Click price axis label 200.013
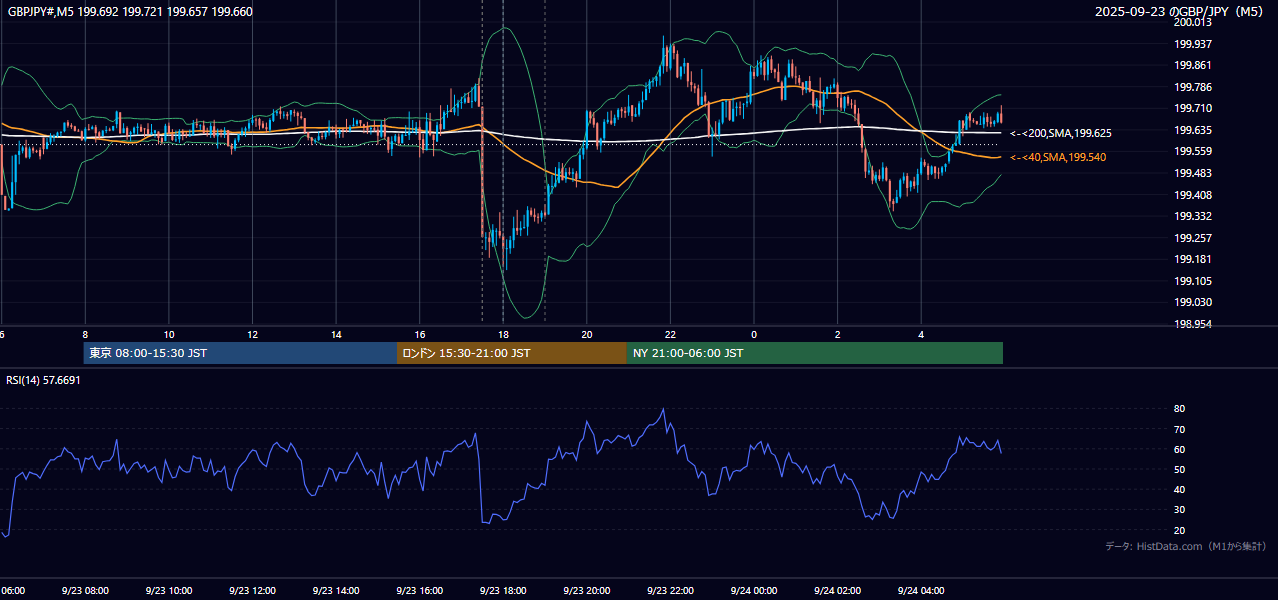1278x600 pixels. click(1193, 22)
